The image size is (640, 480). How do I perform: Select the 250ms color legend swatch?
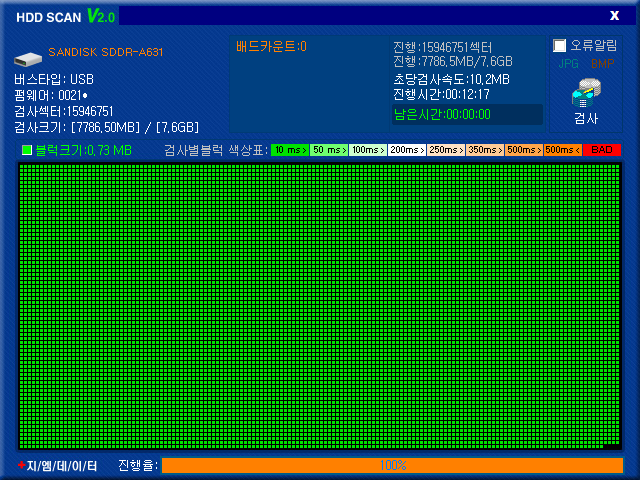coord(446,150)
